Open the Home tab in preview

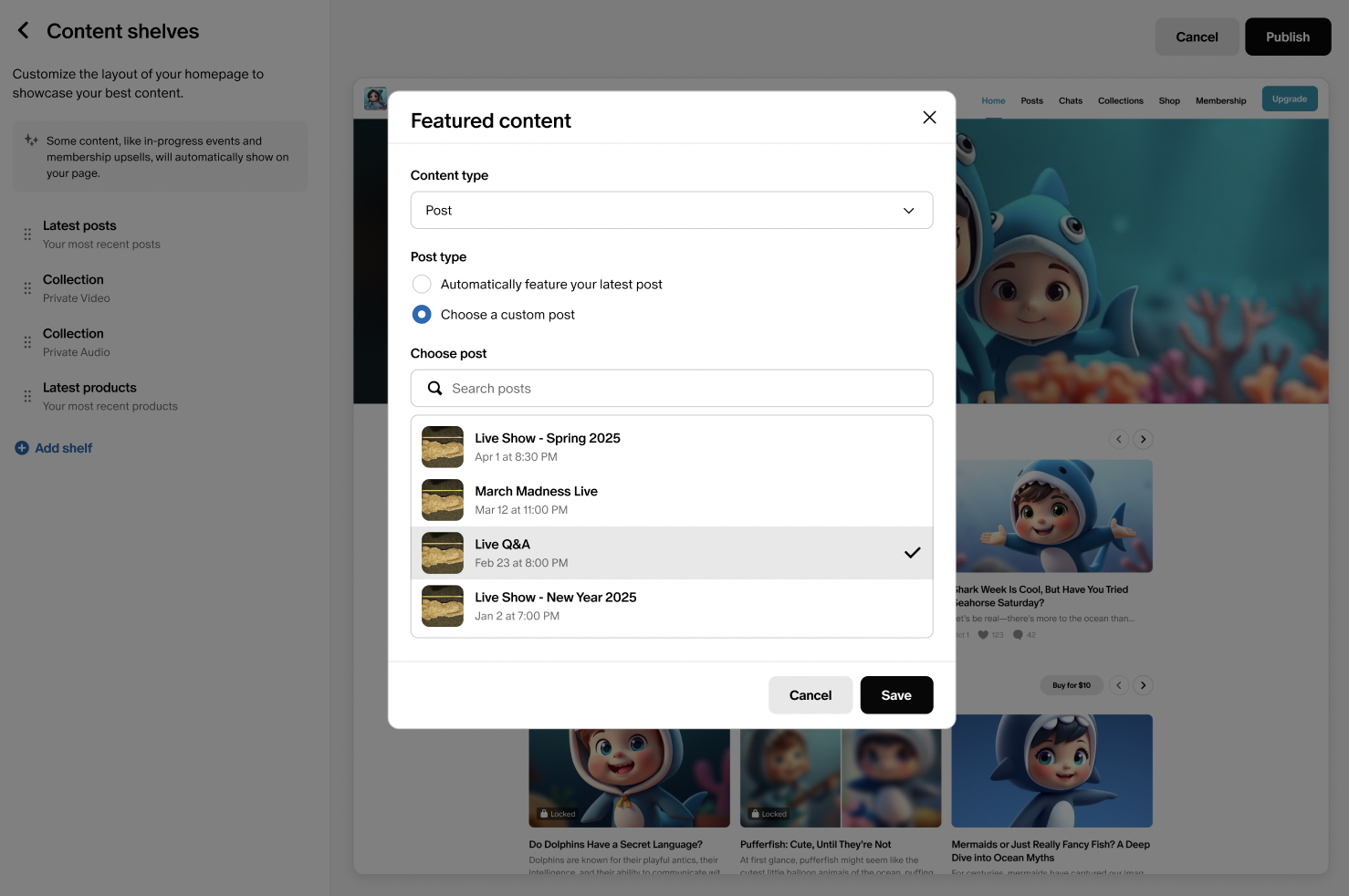tap(993, 101)
